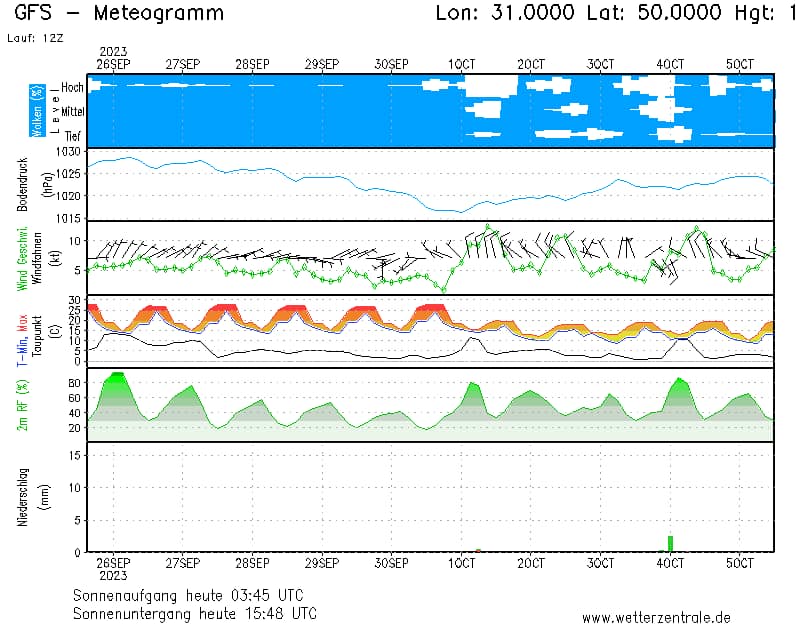Viewport: 800px width, 625px height.
Task: Click the 1030 value on pressure axis
Action: click(x=68, y=151)
